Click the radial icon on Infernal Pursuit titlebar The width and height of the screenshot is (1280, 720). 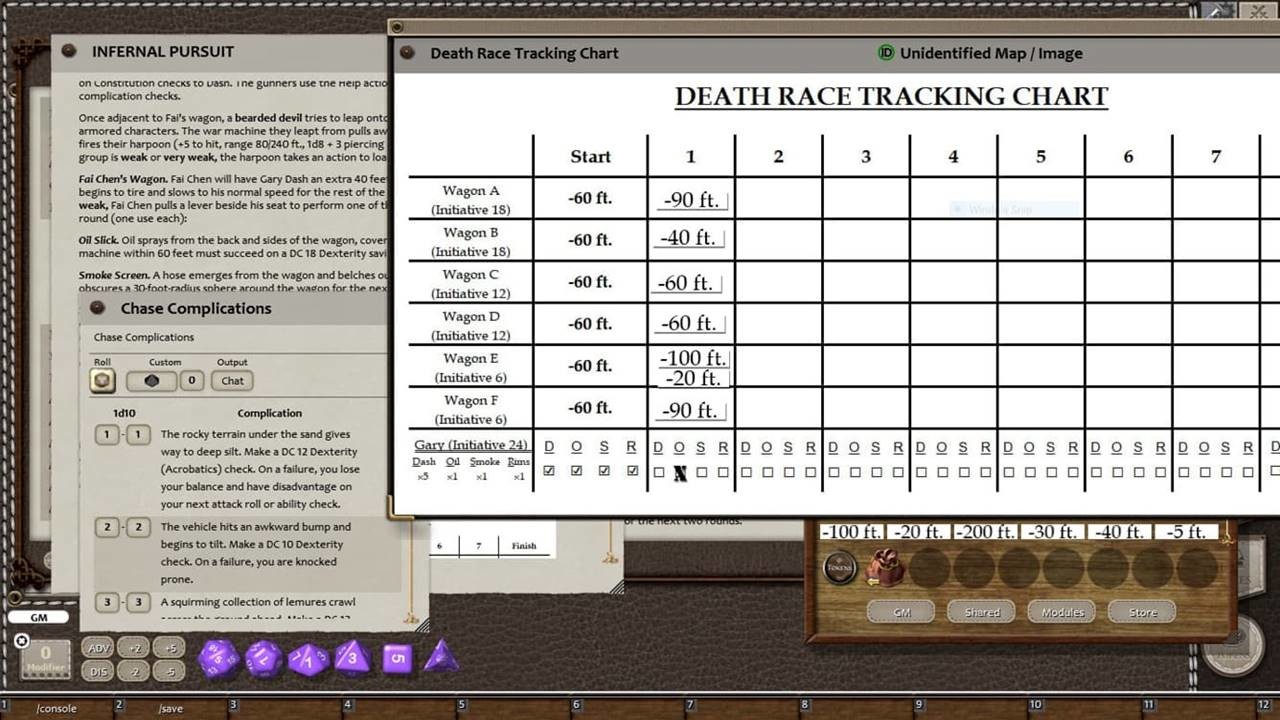coord(68,51)
